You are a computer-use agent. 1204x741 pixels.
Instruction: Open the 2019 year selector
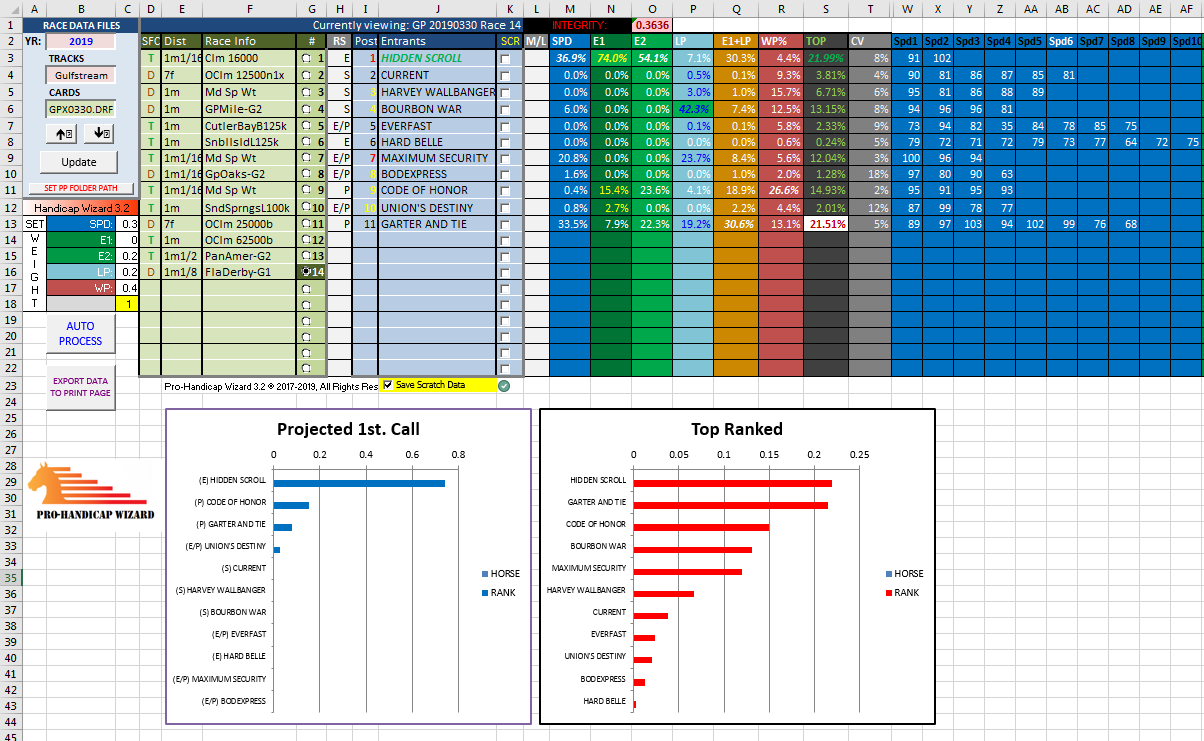click(x=79, y=42)
